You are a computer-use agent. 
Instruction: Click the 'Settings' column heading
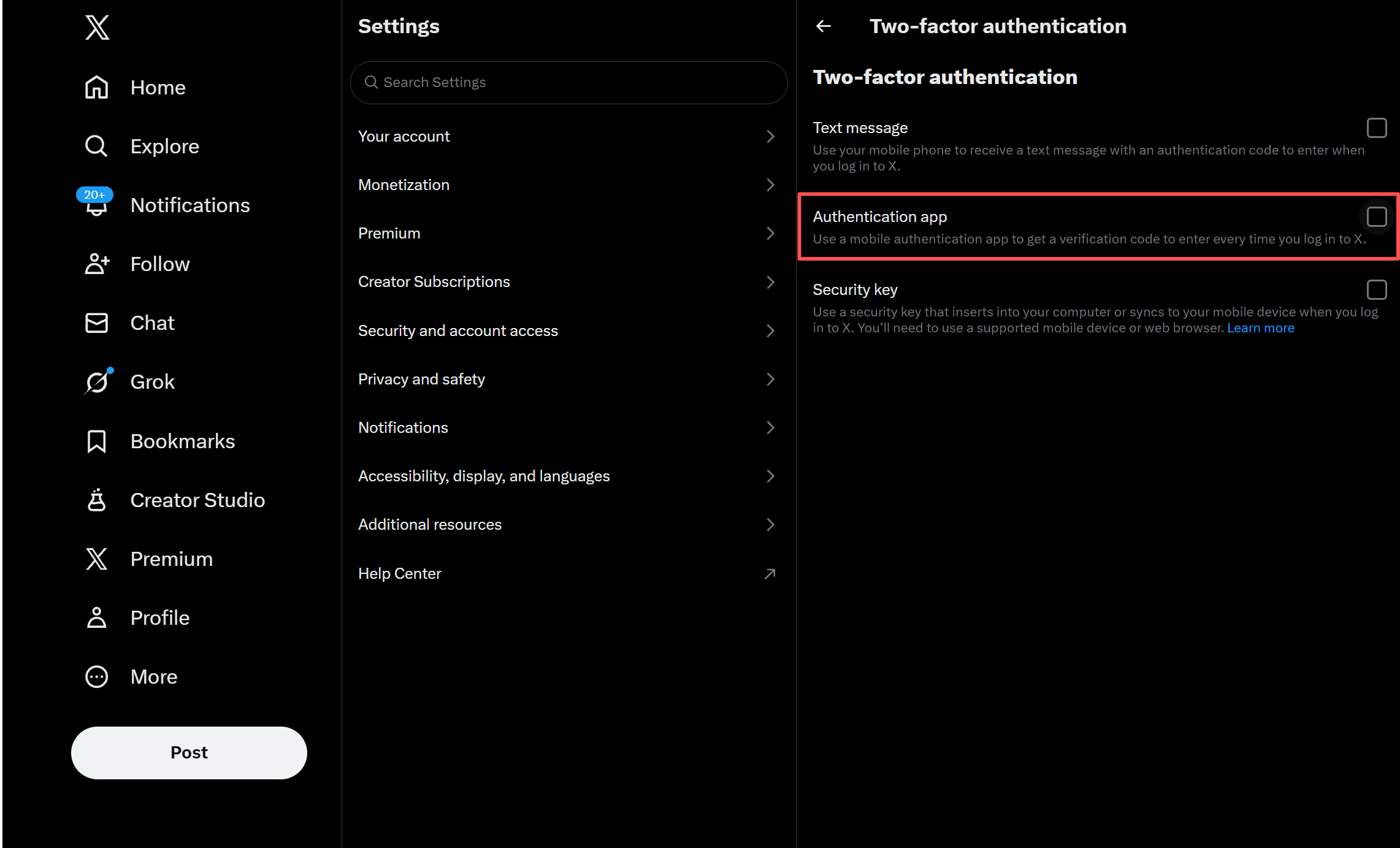(399, 26)
